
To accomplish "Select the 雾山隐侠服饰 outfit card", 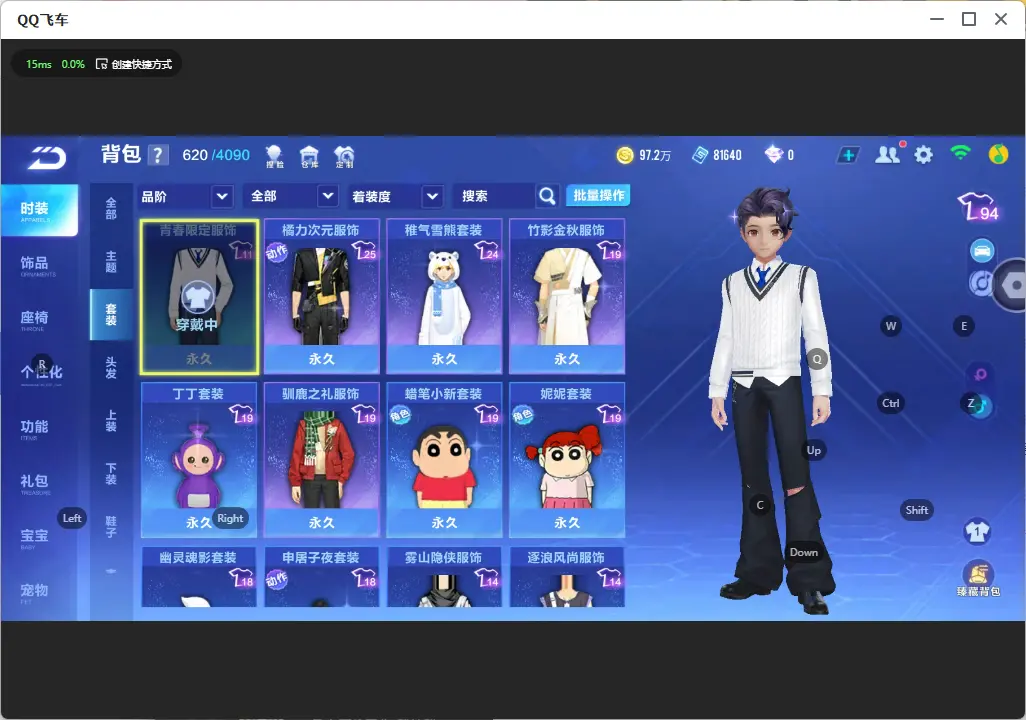I will click(444, 577).
